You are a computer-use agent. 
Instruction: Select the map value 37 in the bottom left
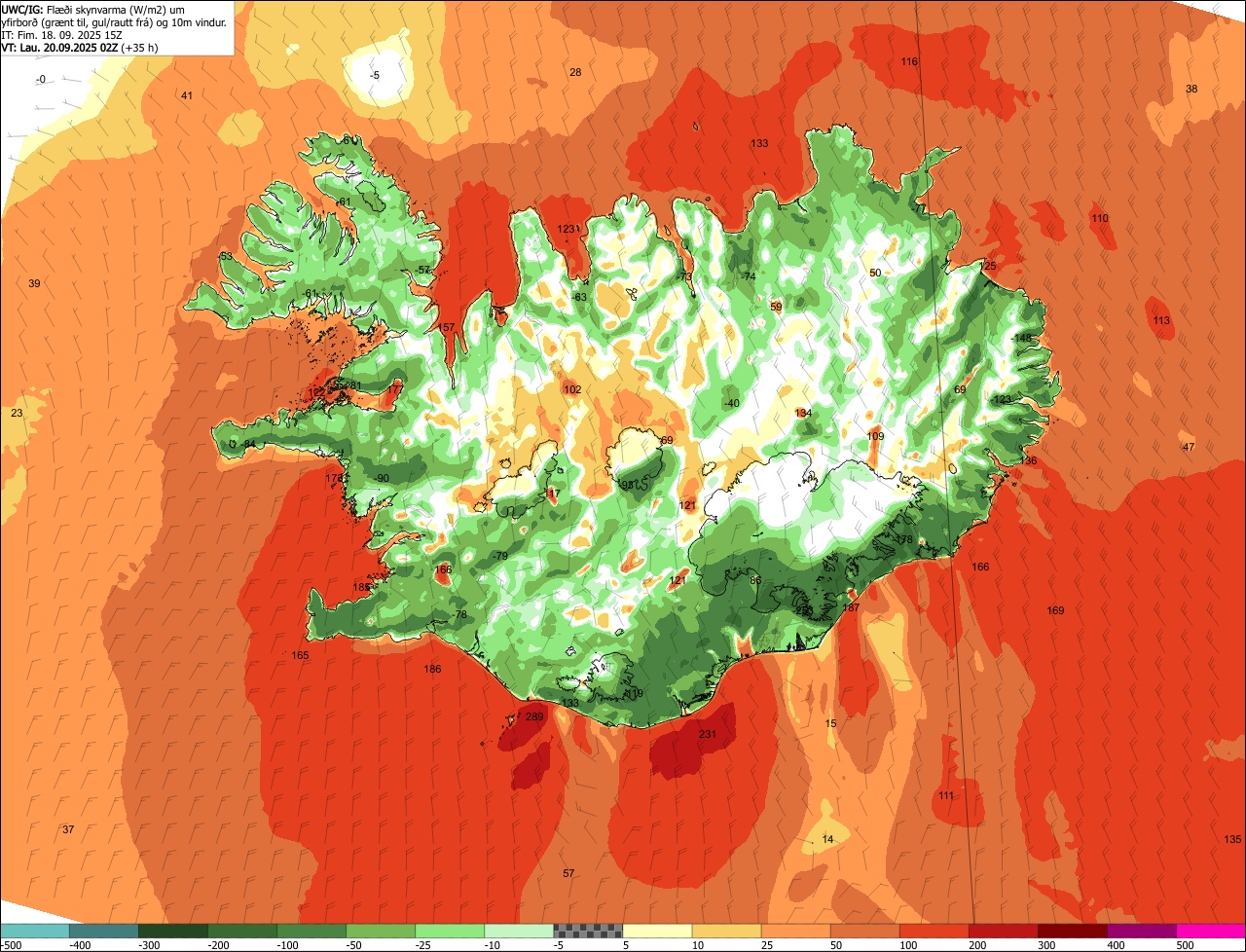tap(68, 829)
